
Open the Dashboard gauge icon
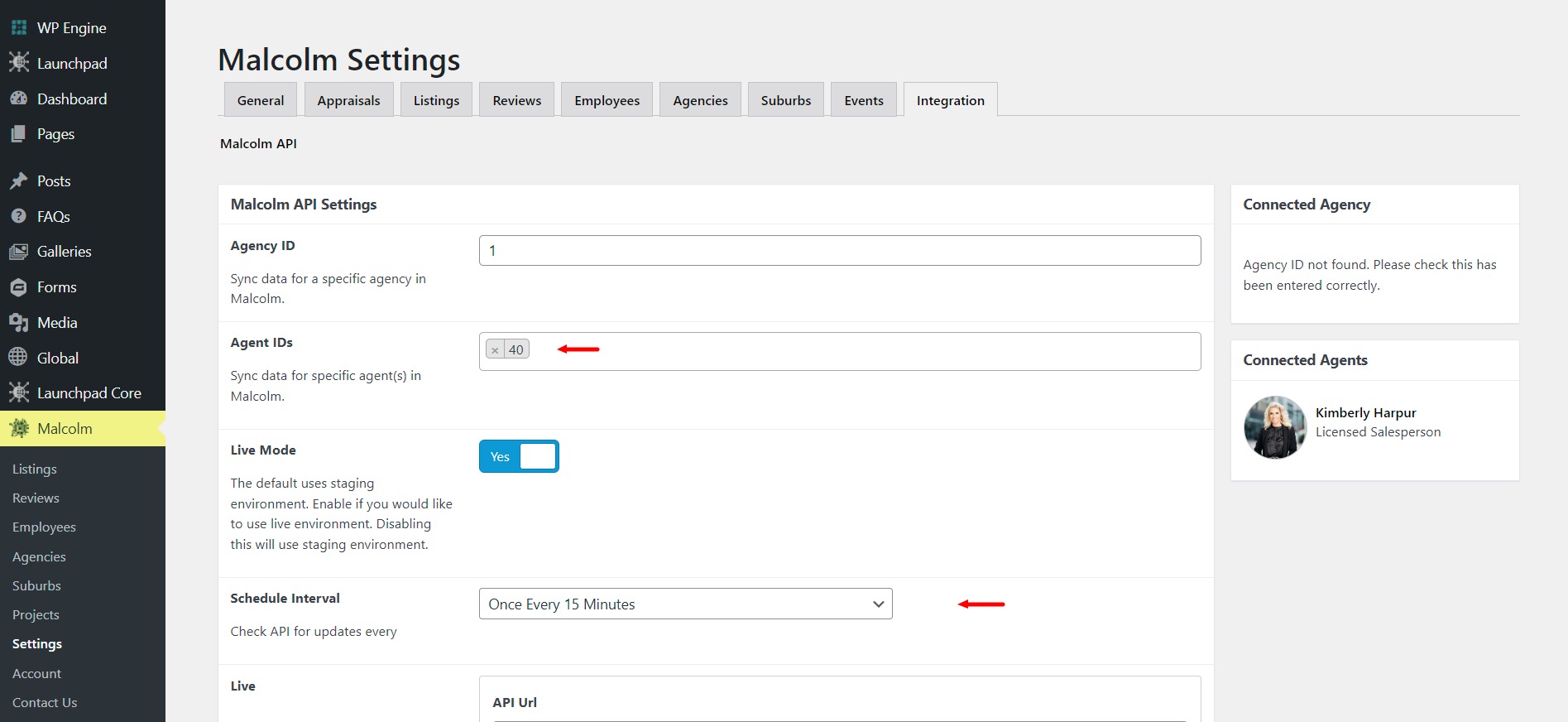[19, 99]
